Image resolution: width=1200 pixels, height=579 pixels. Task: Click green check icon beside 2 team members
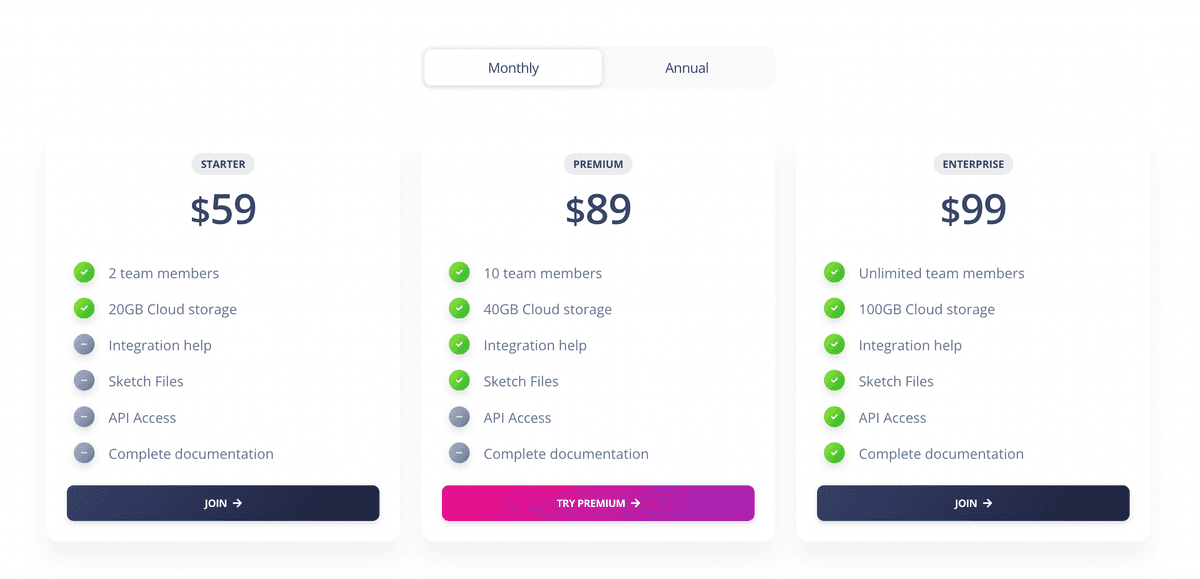click(84, 272)
